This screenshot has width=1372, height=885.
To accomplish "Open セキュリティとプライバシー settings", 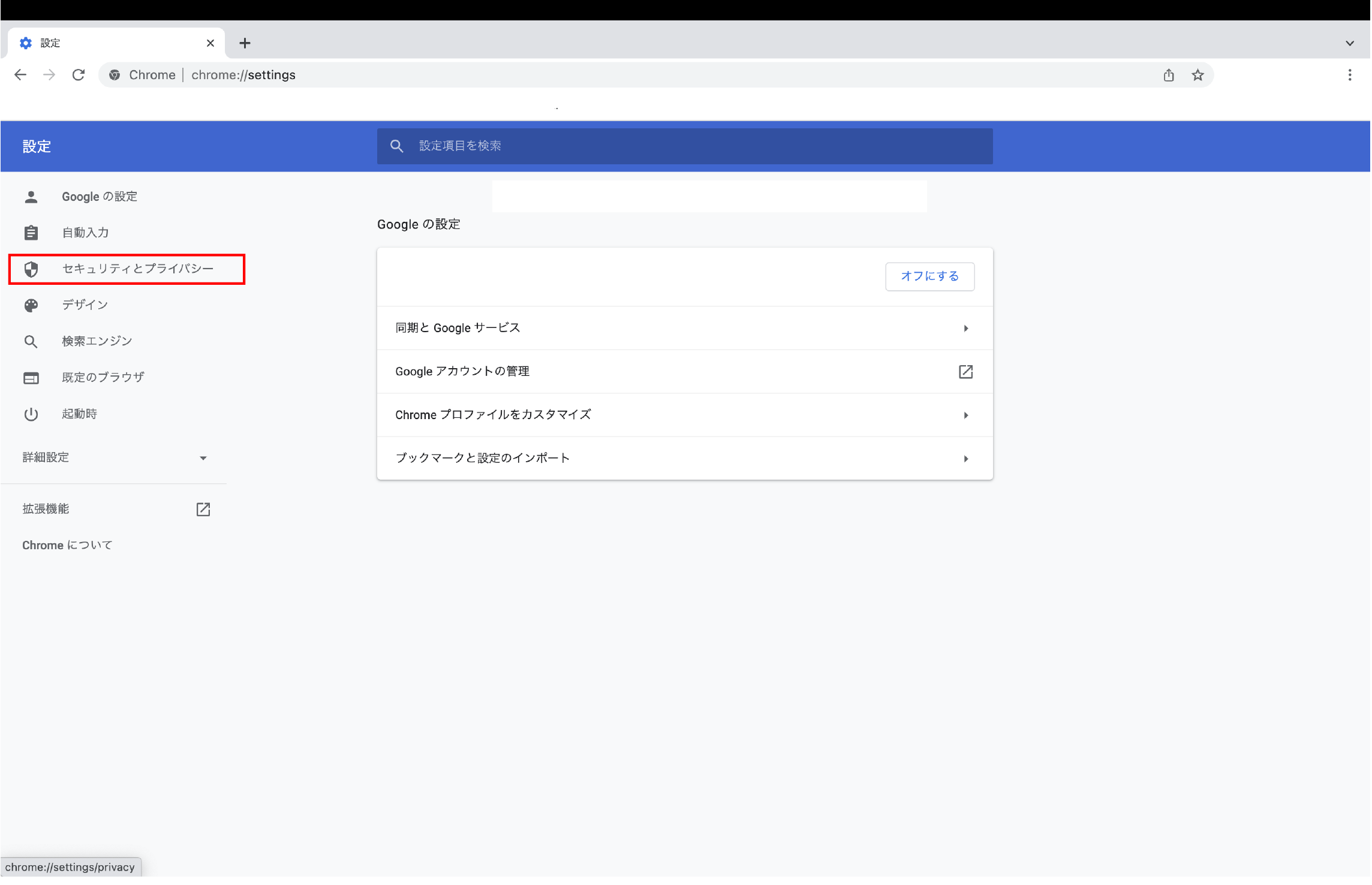I will tap(127, 269).
